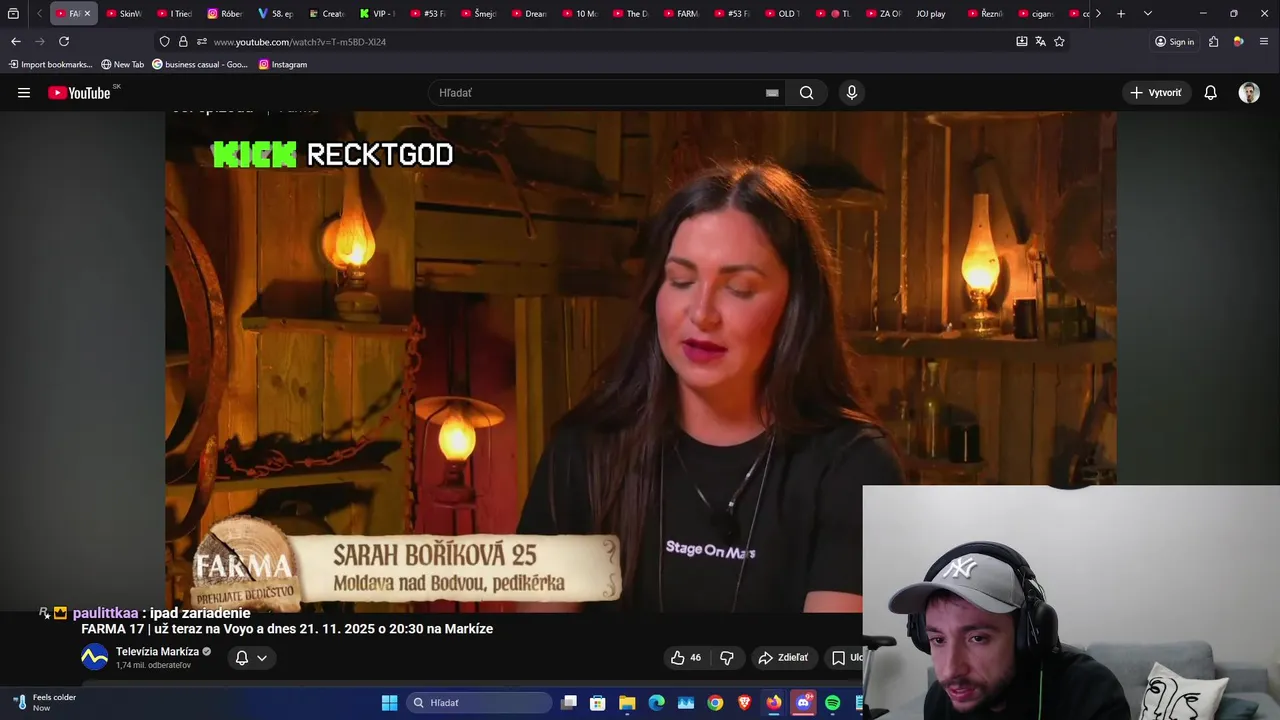1280x720 pixels.
Task: Switch to Firefox on the taskbar
Action: coord(774,703)
